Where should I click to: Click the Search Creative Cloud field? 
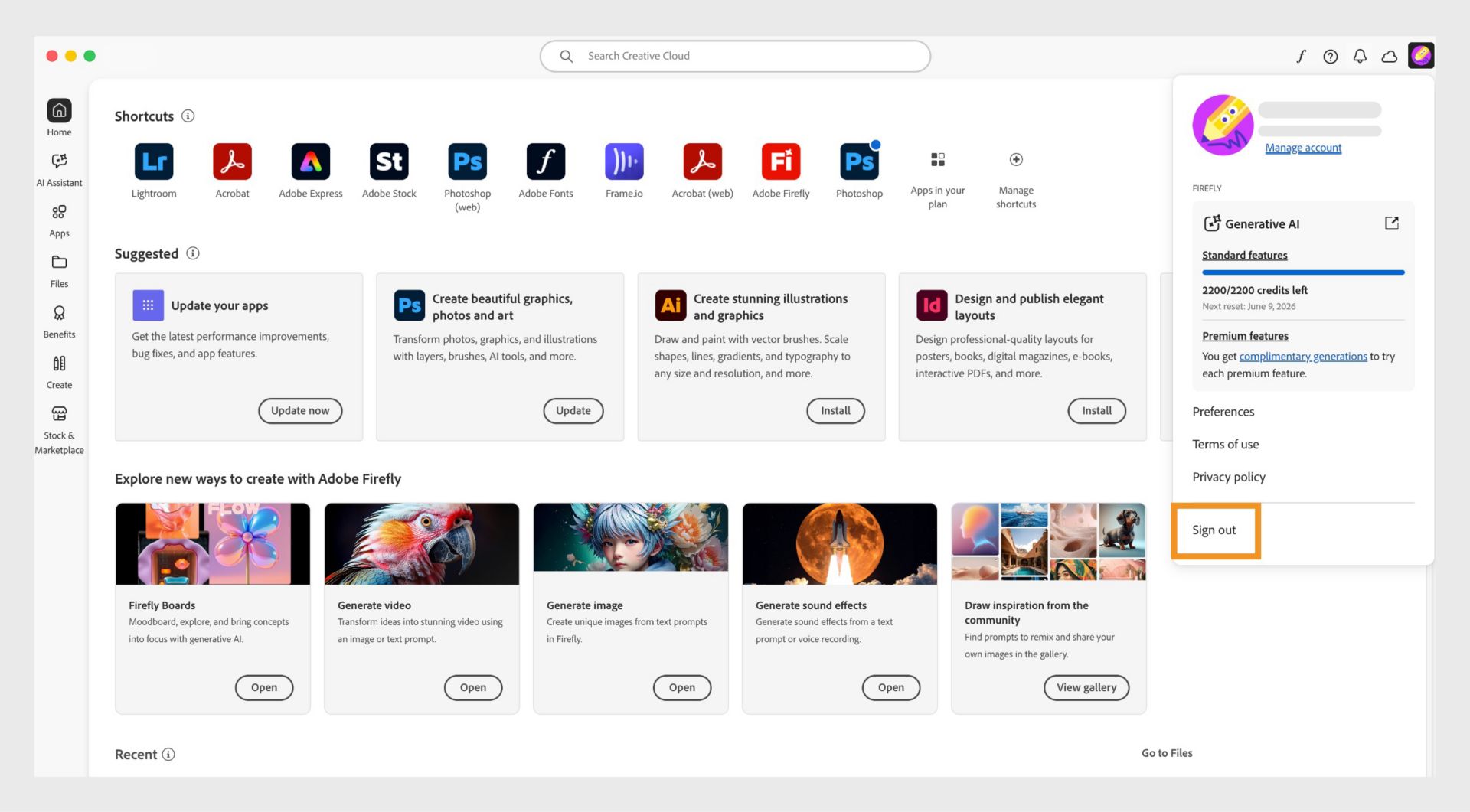click(735, 56)
